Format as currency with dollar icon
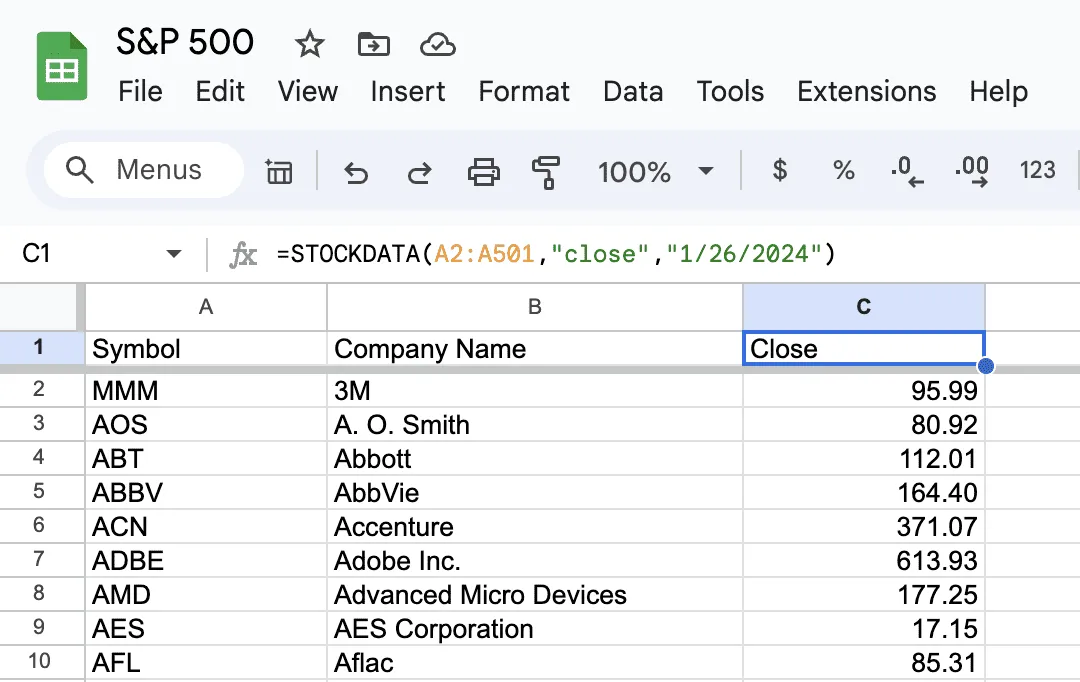The image size is (1080, 682). [x=780, y=170]
